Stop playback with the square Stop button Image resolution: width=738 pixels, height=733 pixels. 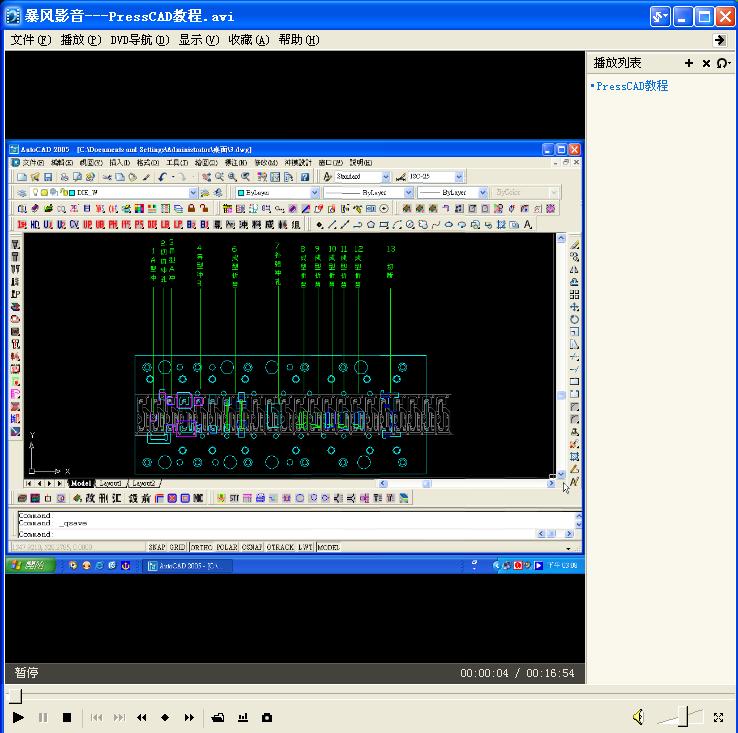point(67,717)
